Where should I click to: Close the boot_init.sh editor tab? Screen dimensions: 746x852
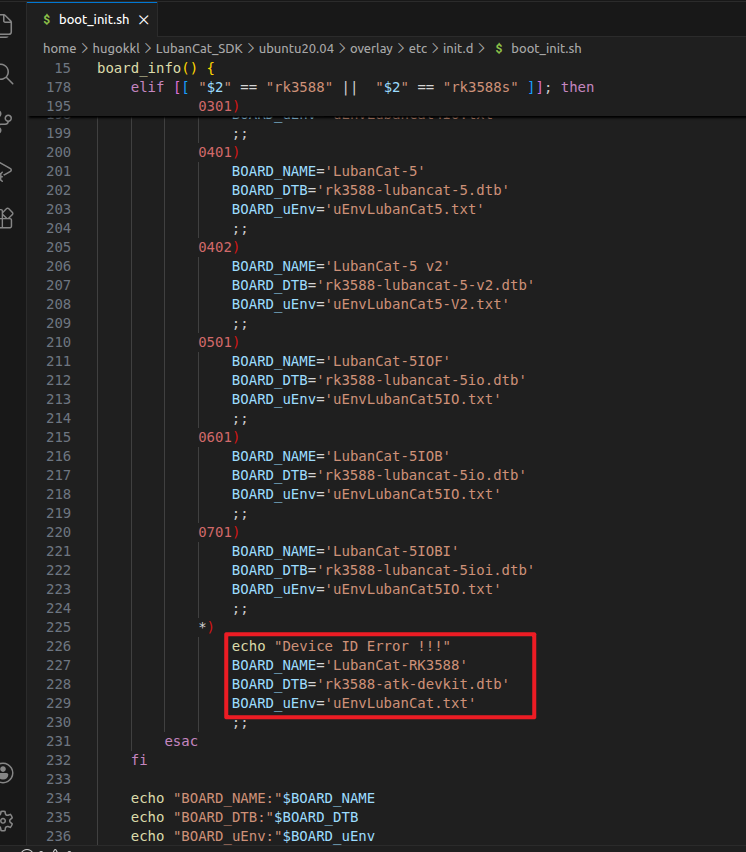click(x=144, y=19)
